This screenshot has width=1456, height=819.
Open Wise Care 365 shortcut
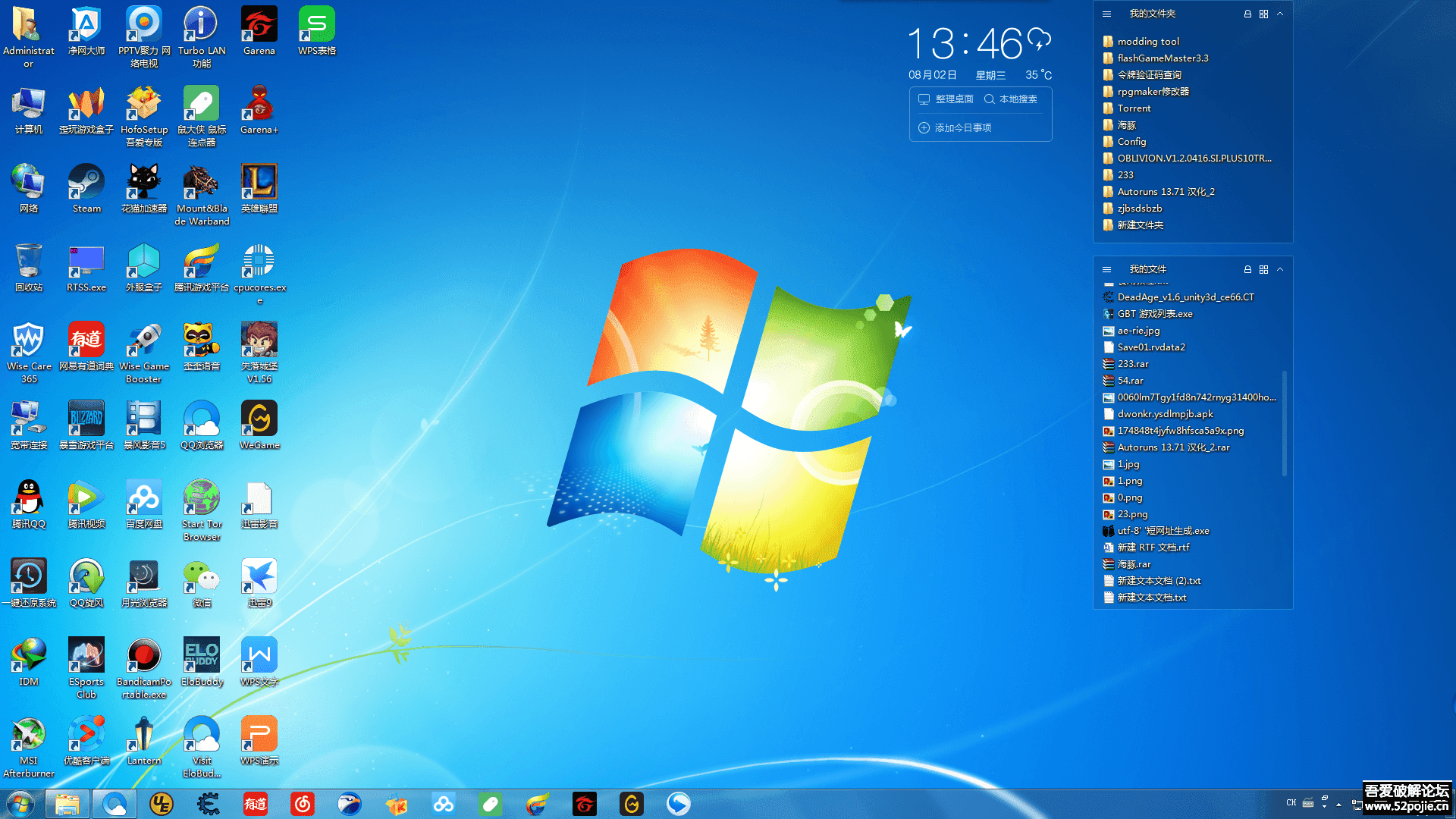pyautogui.click(x=29, y=353)
